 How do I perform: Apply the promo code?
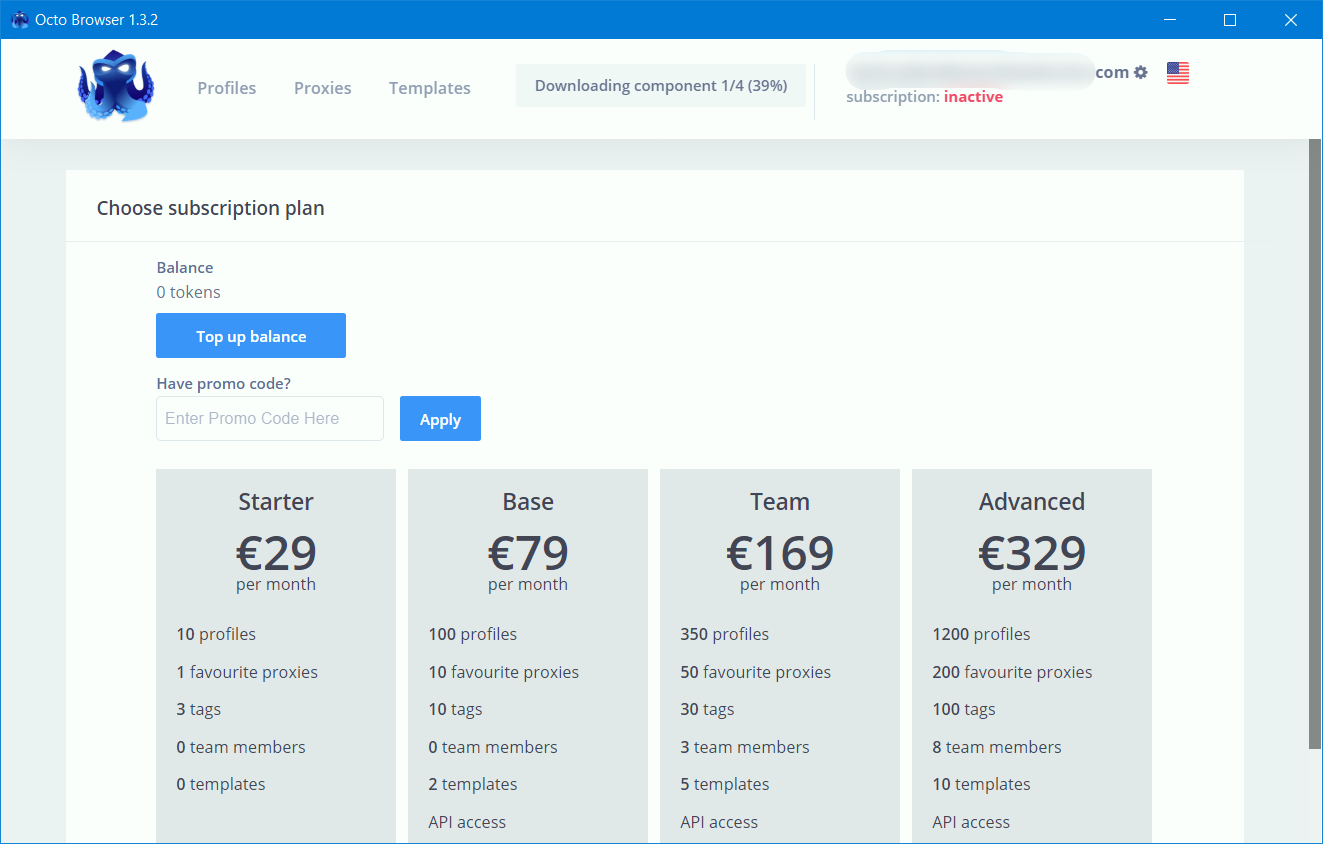point(440,419)
